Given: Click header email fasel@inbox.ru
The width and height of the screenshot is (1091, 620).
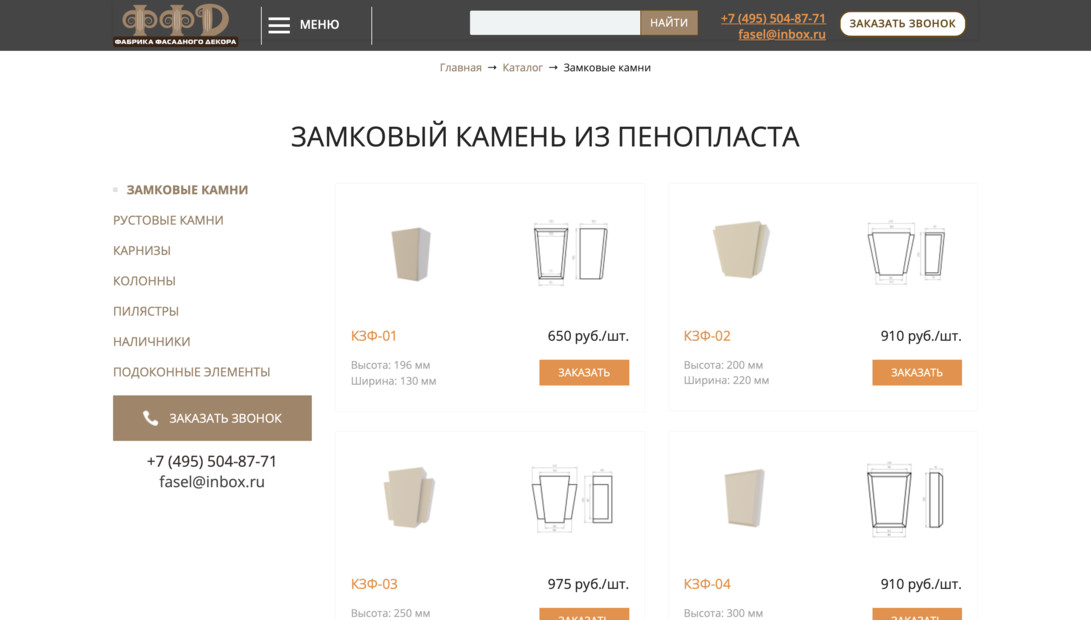Looking at the screenshot, I should [x=782, y=34].
